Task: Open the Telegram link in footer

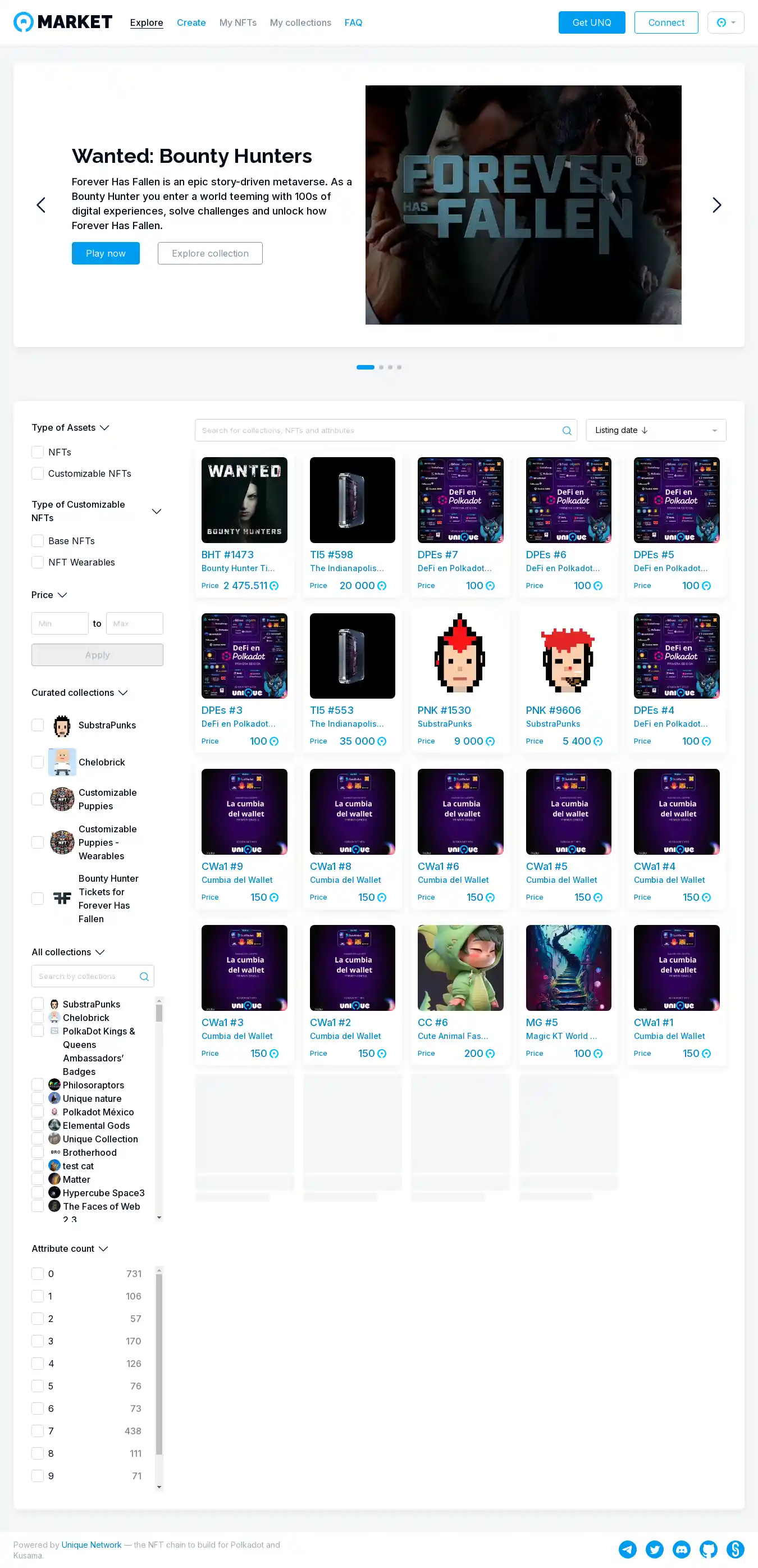Action: [x=627, y=1549]
